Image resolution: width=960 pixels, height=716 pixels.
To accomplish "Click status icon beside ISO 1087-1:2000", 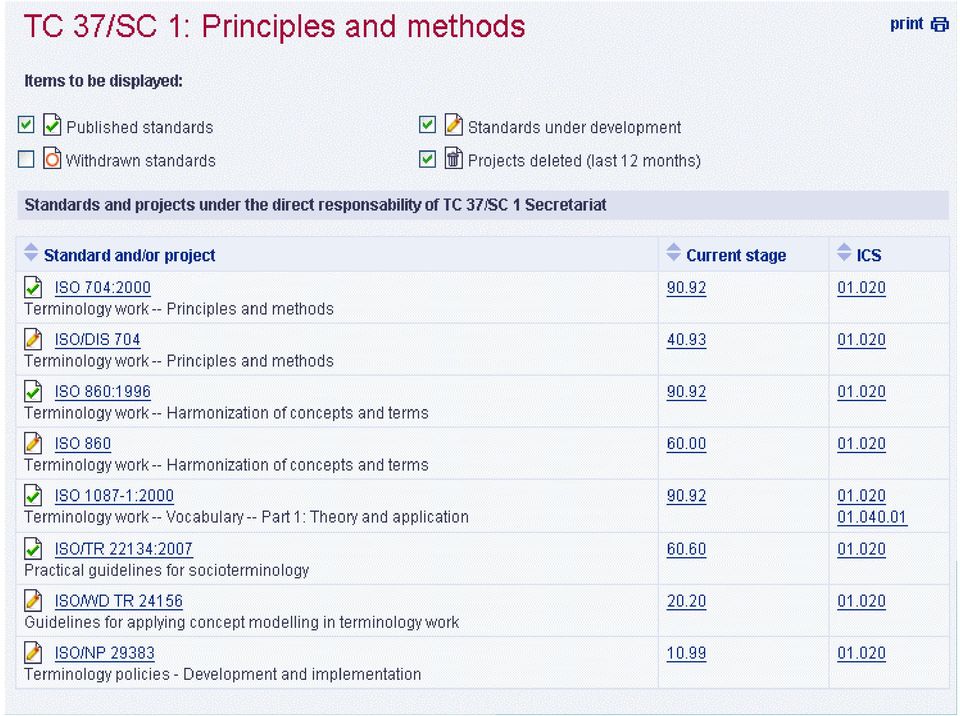I will [x=34, y=496].
